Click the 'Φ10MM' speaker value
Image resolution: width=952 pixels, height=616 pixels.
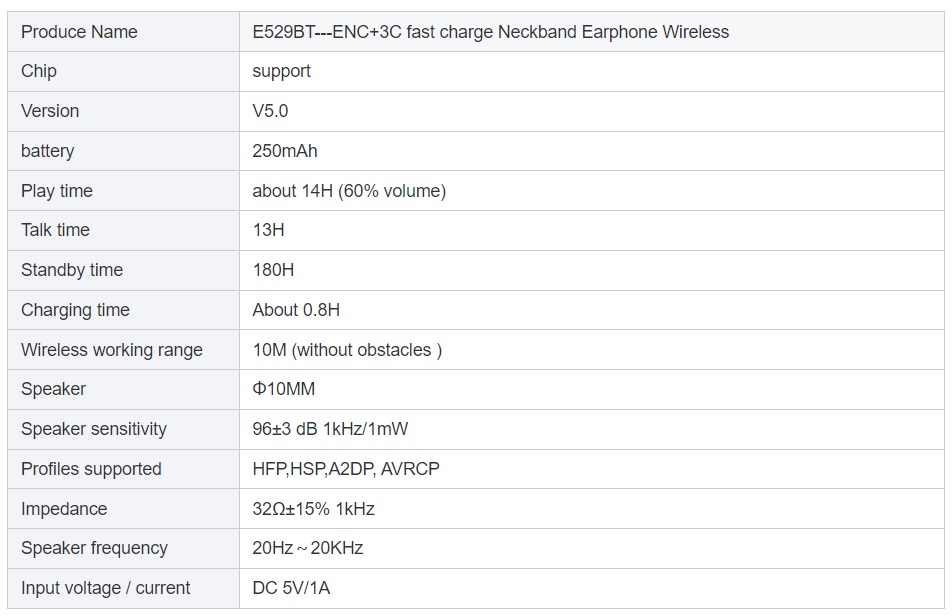tap(284, 389)
